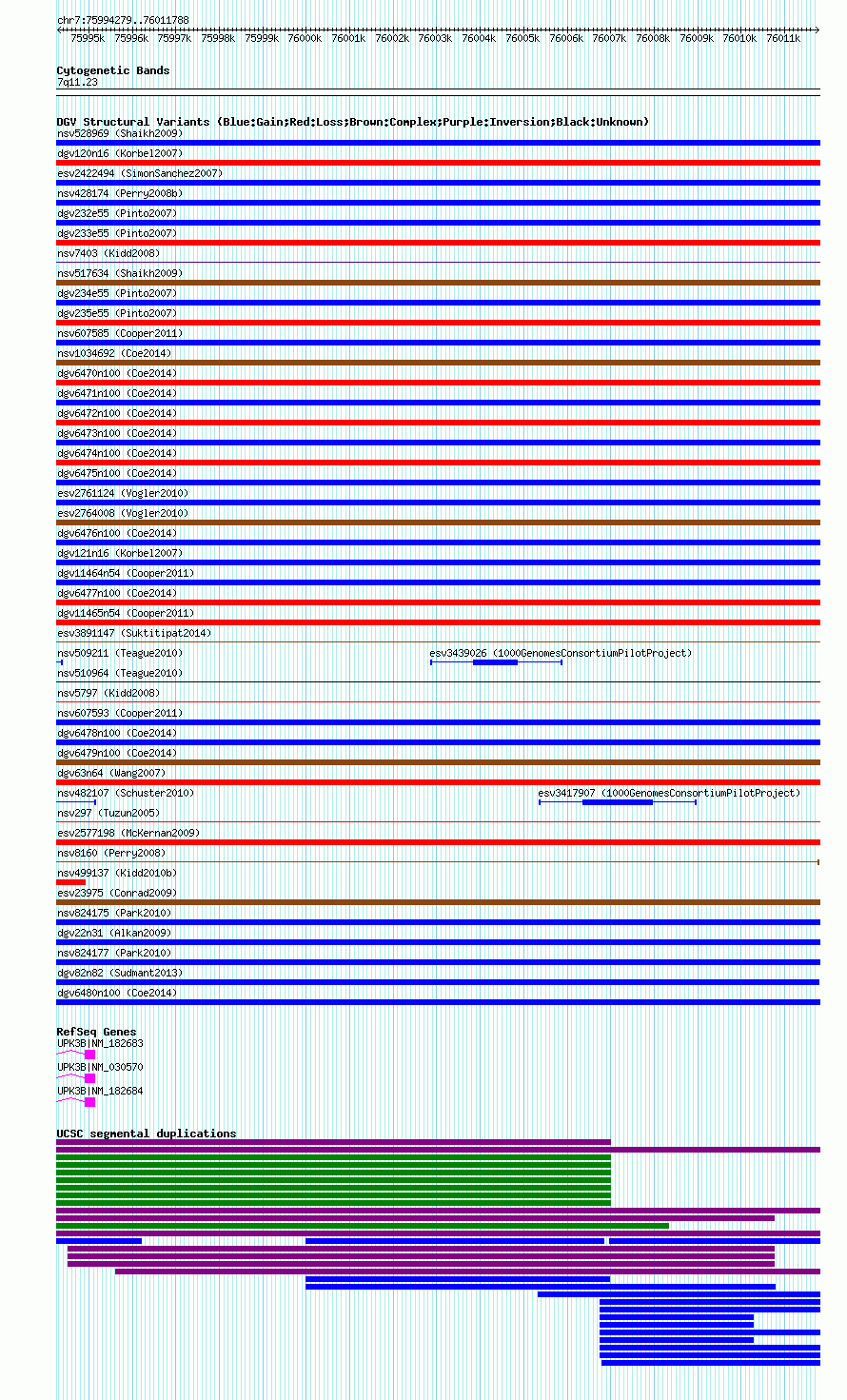Screen dimensions: 847x1400
Task: Click dgv6479n100 (Coe2014) label
Action: click(117, 753)
